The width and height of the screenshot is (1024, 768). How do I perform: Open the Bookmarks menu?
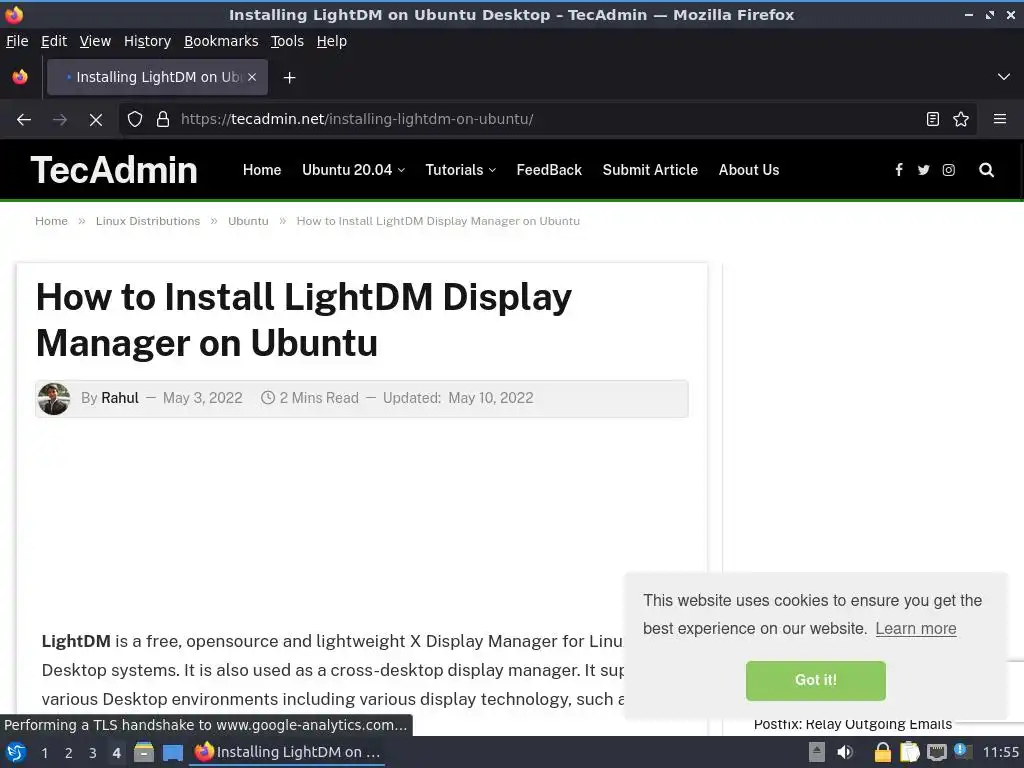[x=221, y=41]
